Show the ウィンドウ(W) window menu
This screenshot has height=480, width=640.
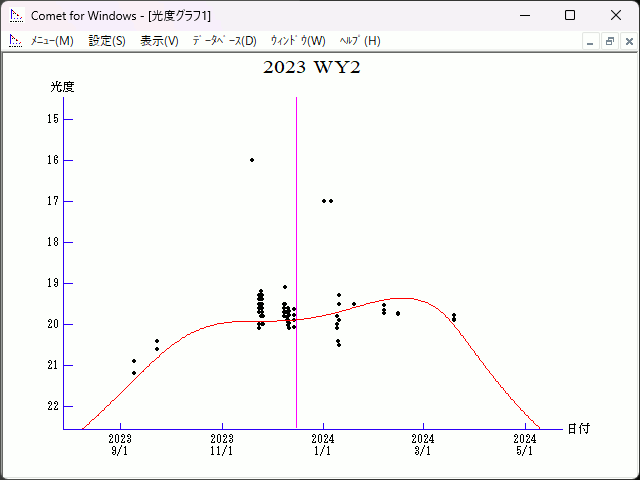pyautogui.click(x=298, y=41)
